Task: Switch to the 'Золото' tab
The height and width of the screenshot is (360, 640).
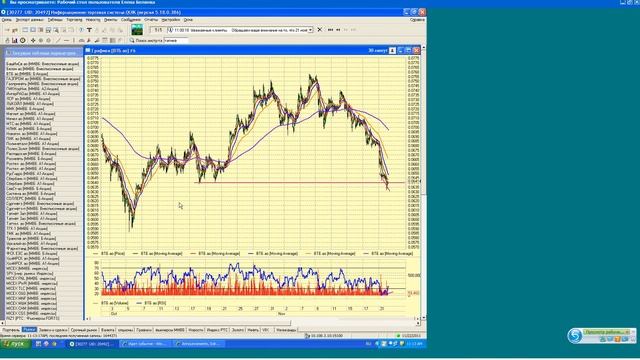Action: point(238,329)
